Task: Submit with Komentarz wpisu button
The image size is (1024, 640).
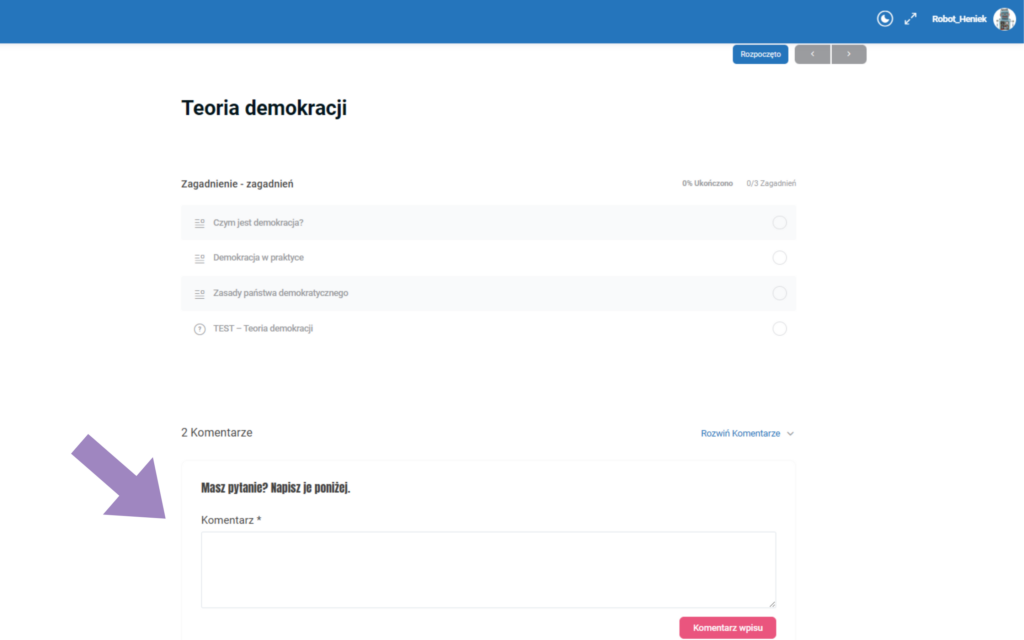Action: pos(727,627)
